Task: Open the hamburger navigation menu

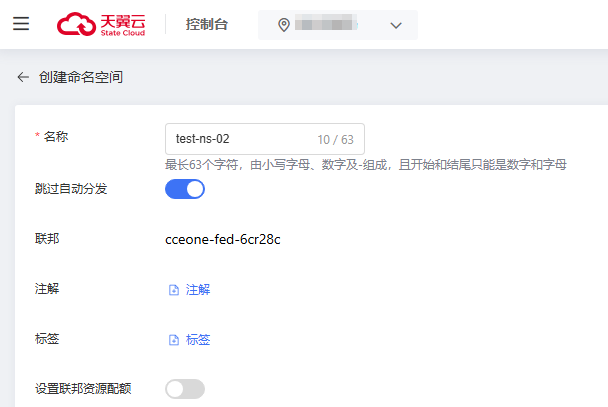Action: tap(21, 24)
